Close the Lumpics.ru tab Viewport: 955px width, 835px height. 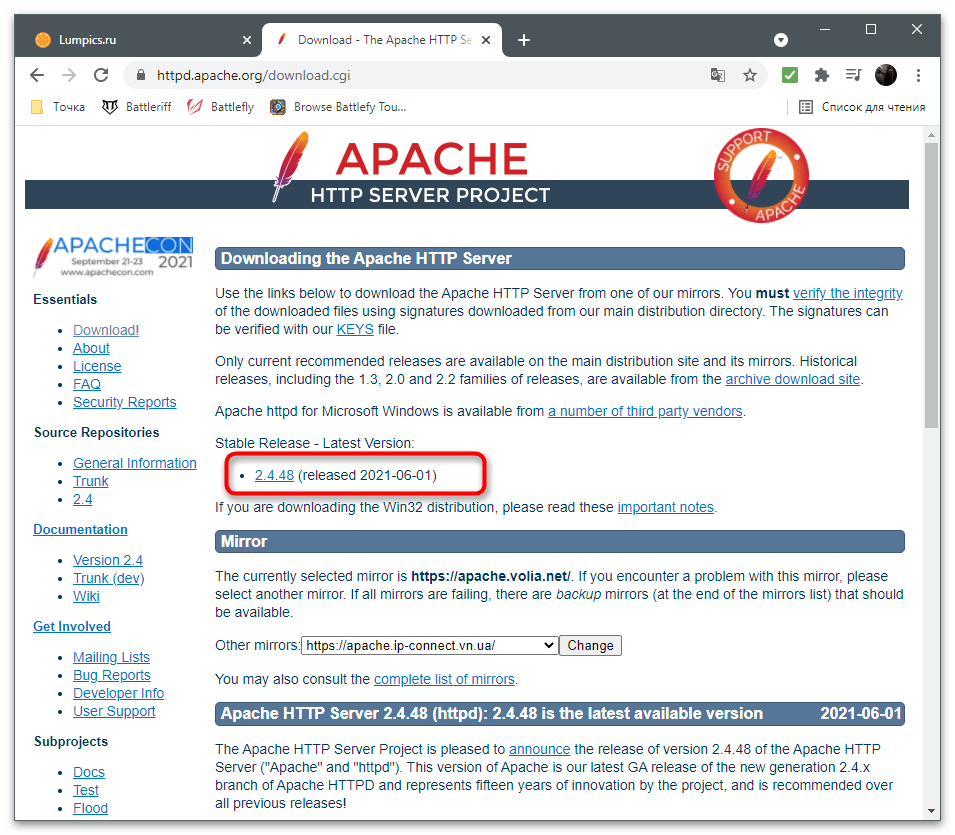click(247, 40)
